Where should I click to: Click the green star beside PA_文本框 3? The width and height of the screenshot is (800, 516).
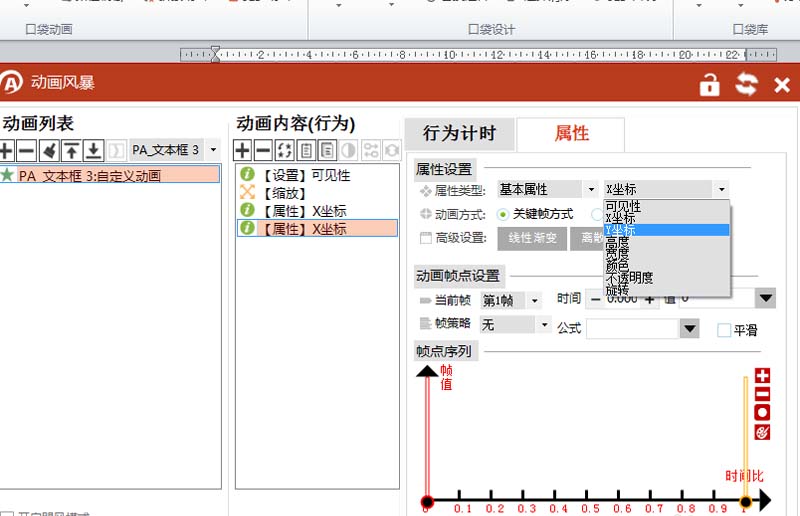coord(7,175)
